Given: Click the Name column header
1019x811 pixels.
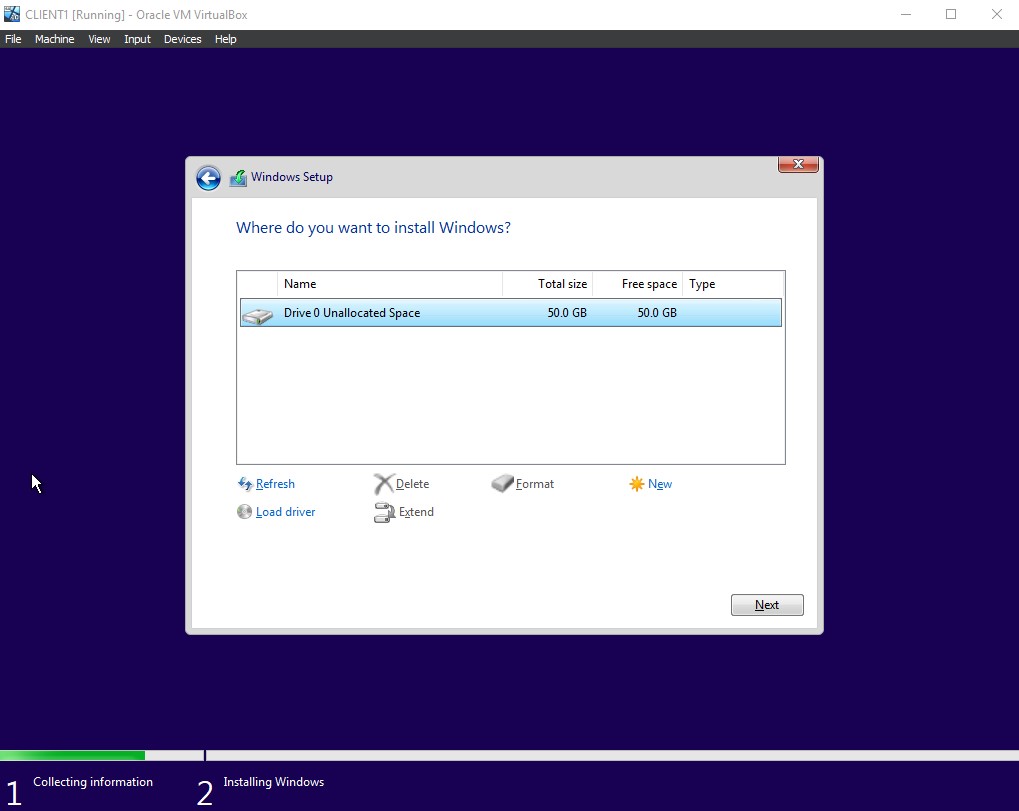Looking at the screenshot, I should pyautogui.click(x=390, y=284).
